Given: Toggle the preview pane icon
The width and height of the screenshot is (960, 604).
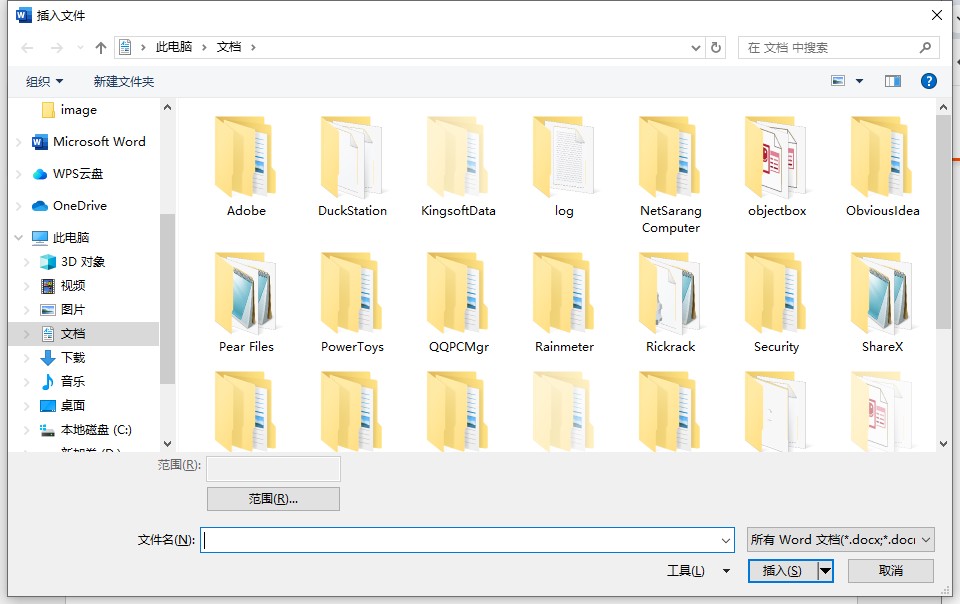Looking at the screenshot, I should tap(893, 81).
